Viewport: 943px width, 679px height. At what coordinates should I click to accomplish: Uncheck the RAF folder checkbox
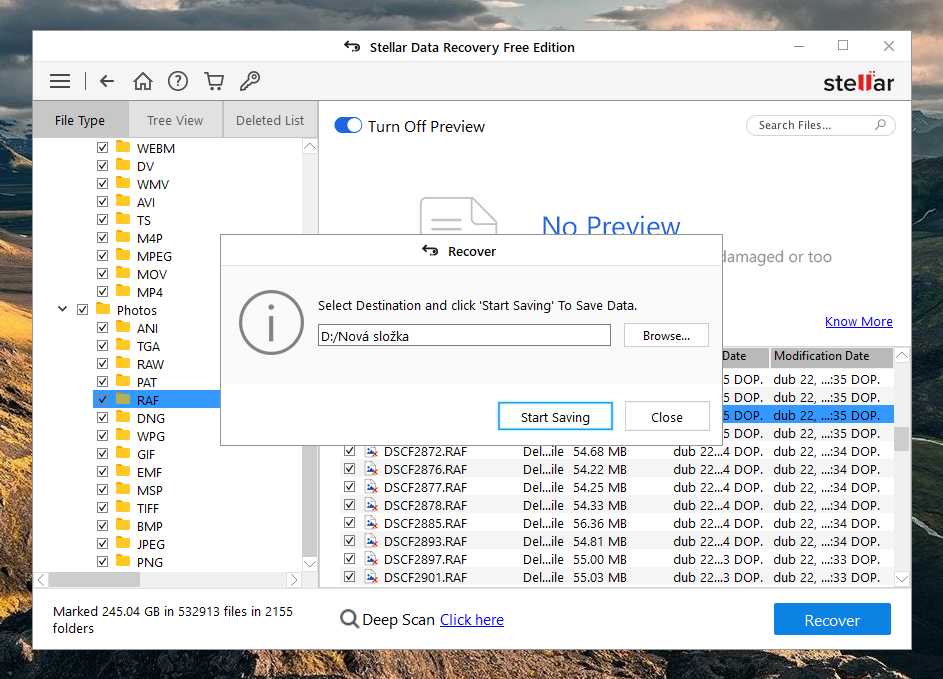[102, 399]
